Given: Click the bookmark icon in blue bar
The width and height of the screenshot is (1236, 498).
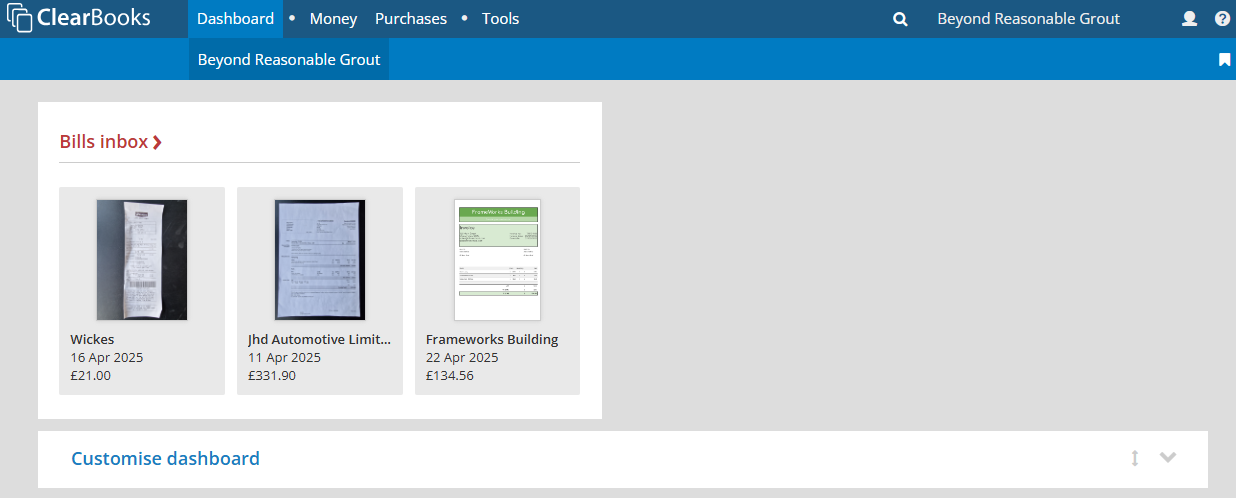Looking at the screenshot, I should coord(1224,60).
